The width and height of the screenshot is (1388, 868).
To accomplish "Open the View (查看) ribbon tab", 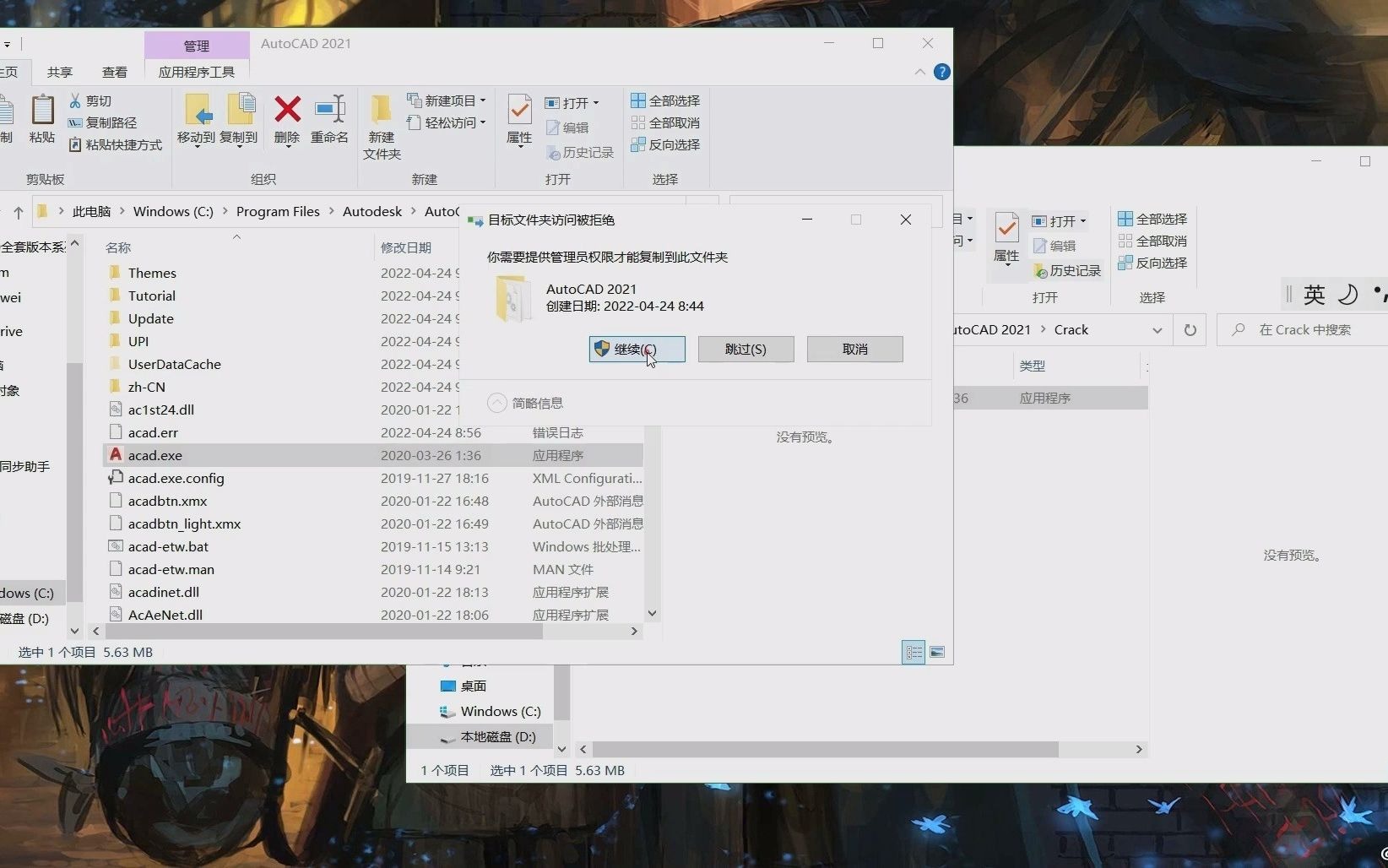I will pos(115,73).
